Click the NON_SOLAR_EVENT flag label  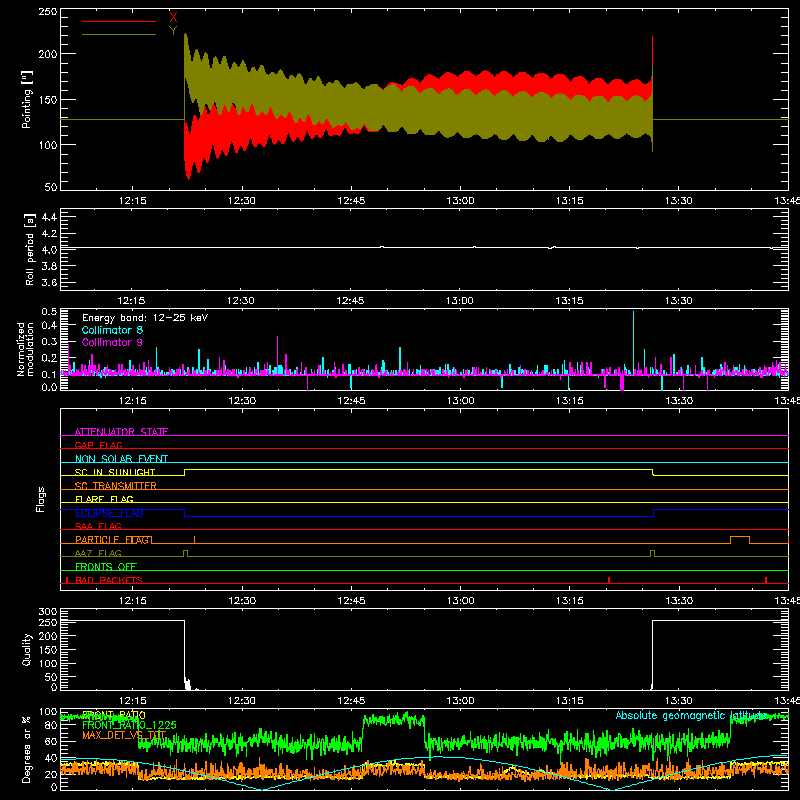coord(121,459)
